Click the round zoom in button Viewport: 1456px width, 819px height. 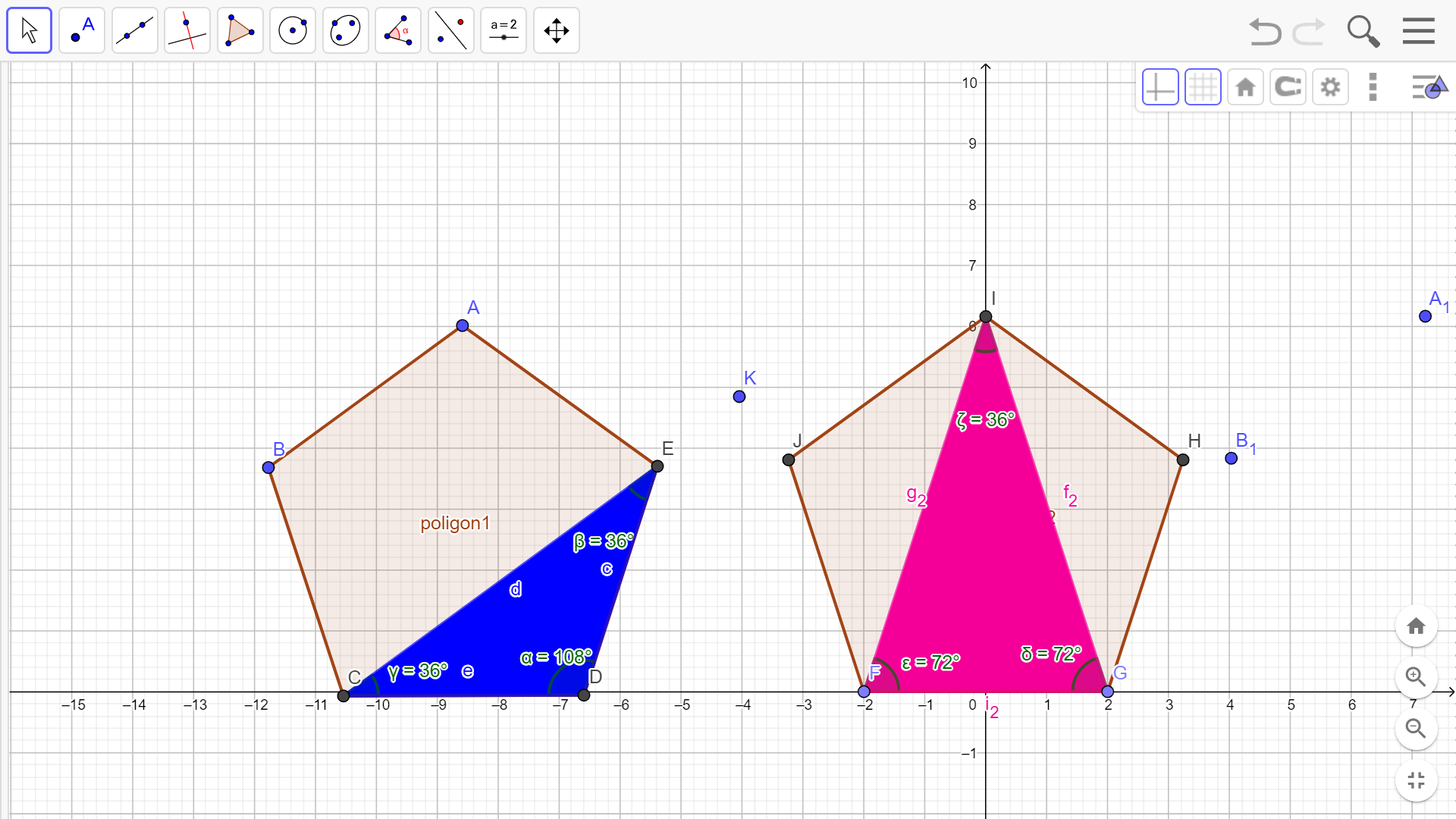pos(1416,676)
